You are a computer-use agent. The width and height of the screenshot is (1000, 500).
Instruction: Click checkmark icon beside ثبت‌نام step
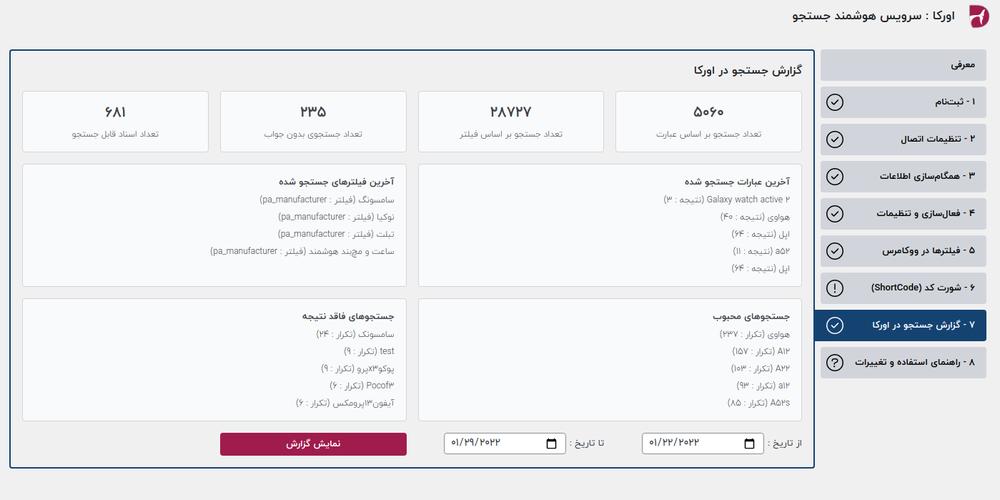pos(834,102)
